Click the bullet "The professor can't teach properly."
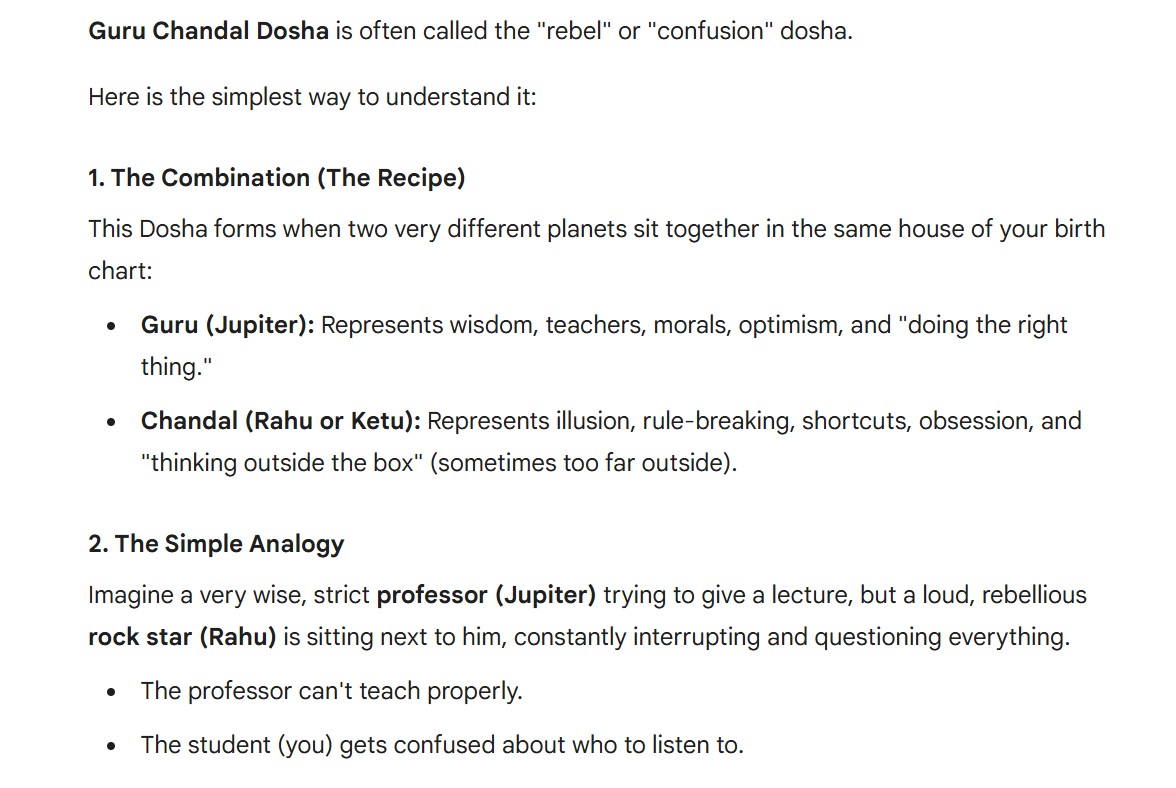 coord(331,691)
